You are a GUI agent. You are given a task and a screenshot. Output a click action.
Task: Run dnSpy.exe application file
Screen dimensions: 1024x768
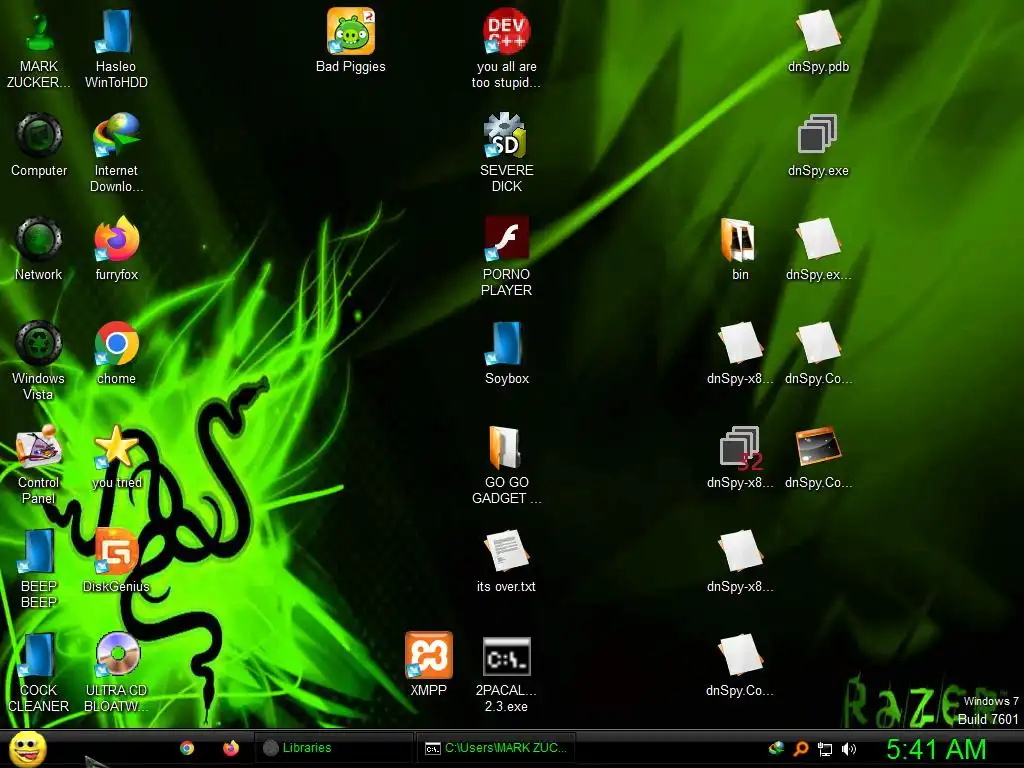818,145
